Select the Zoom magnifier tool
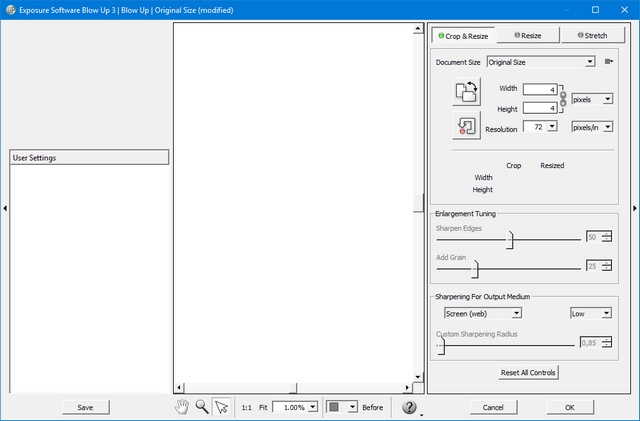 (x=202, y=407)
